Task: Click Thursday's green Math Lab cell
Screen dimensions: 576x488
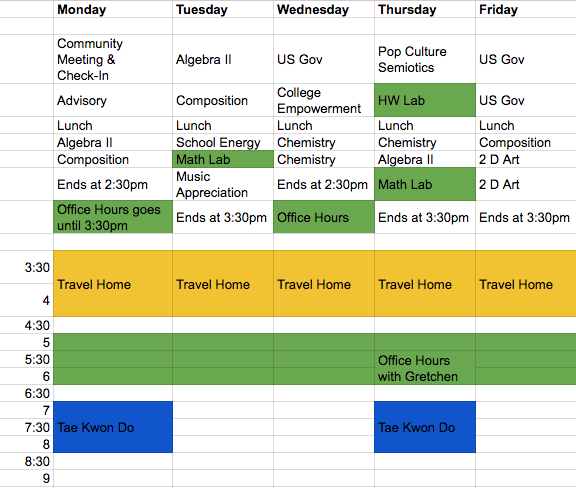Action: point(425,184)
